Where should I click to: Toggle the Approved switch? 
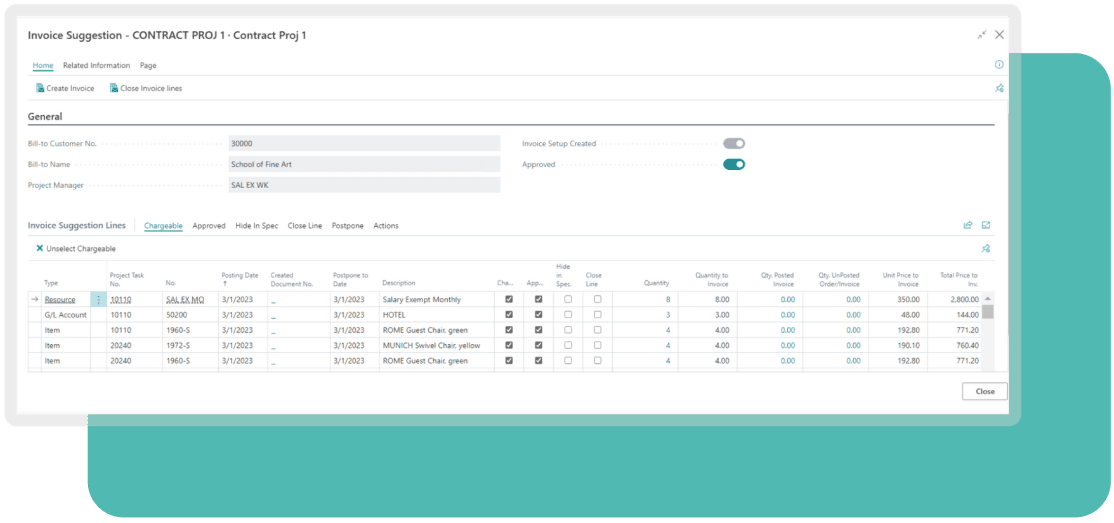[734, 164]
